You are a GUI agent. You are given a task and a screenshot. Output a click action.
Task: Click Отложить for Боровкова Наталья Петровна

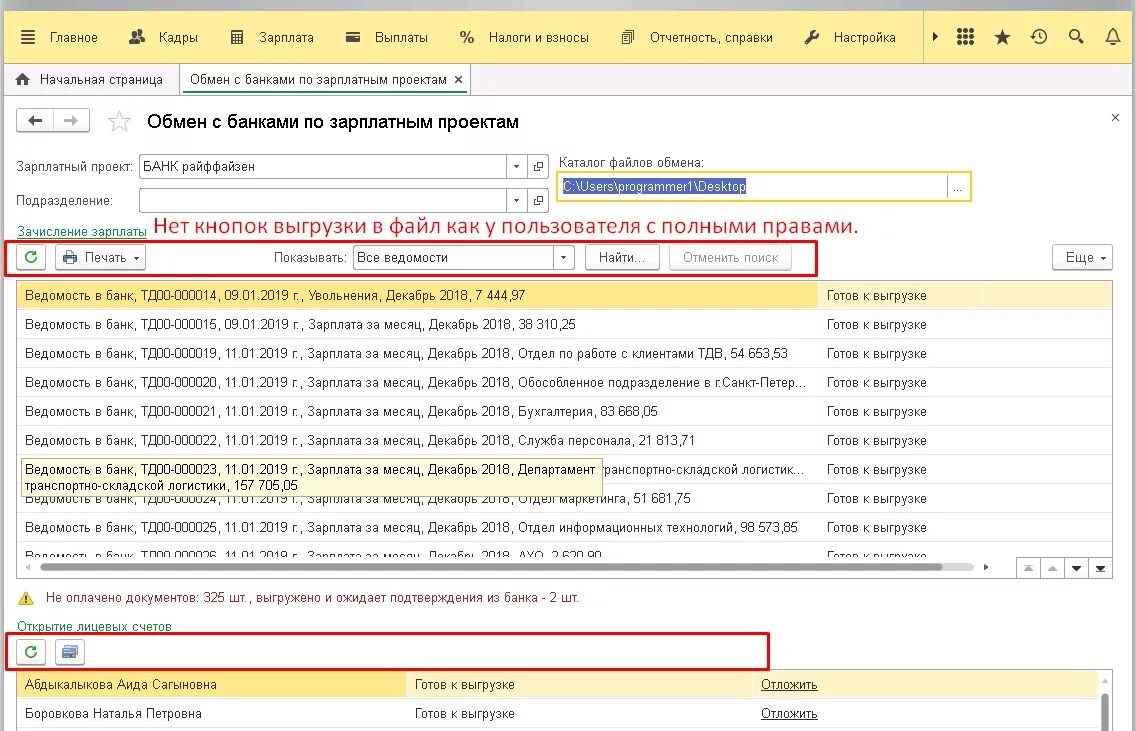[789, 714]
